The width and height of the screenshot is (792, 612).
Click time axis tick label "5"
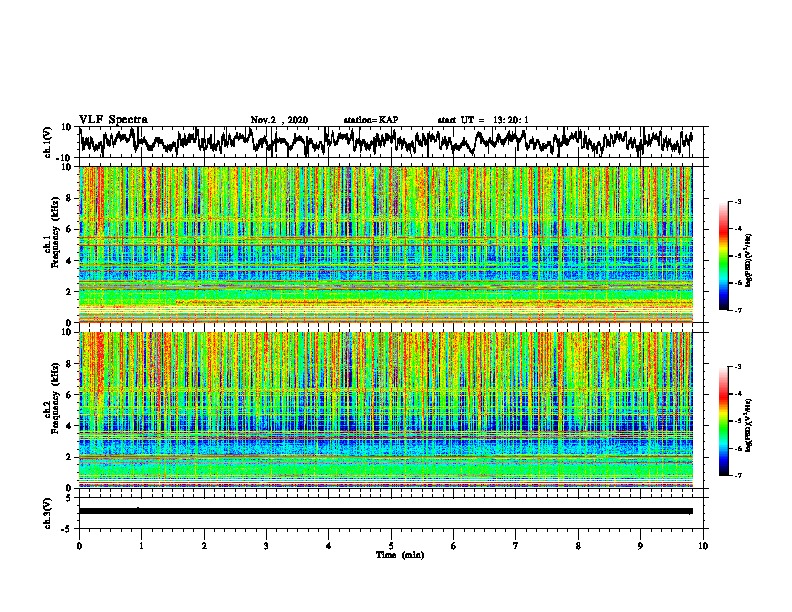tap(391, 546)
